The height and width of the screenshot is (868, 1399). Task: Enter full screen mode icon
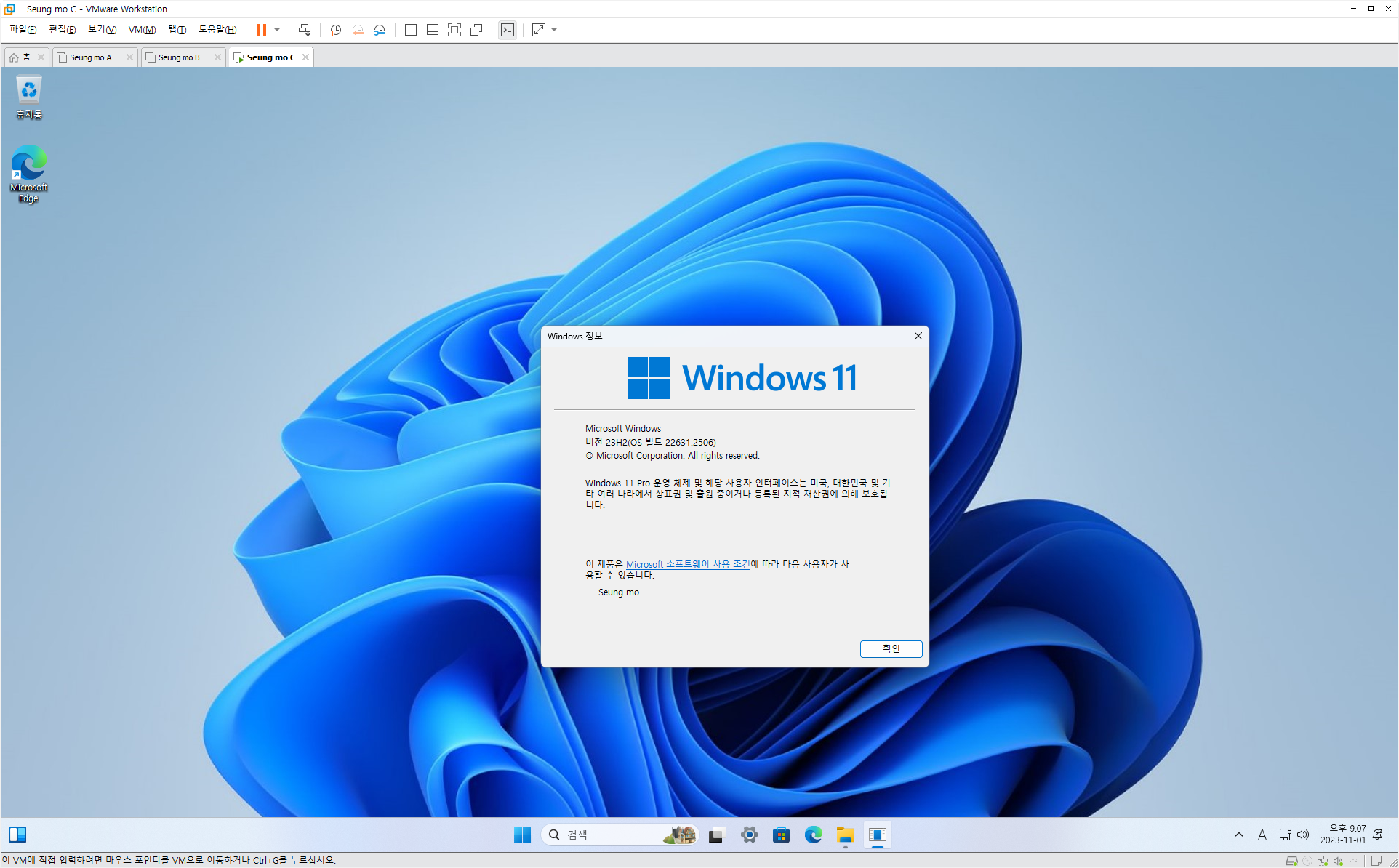click(x=454, y=30)
